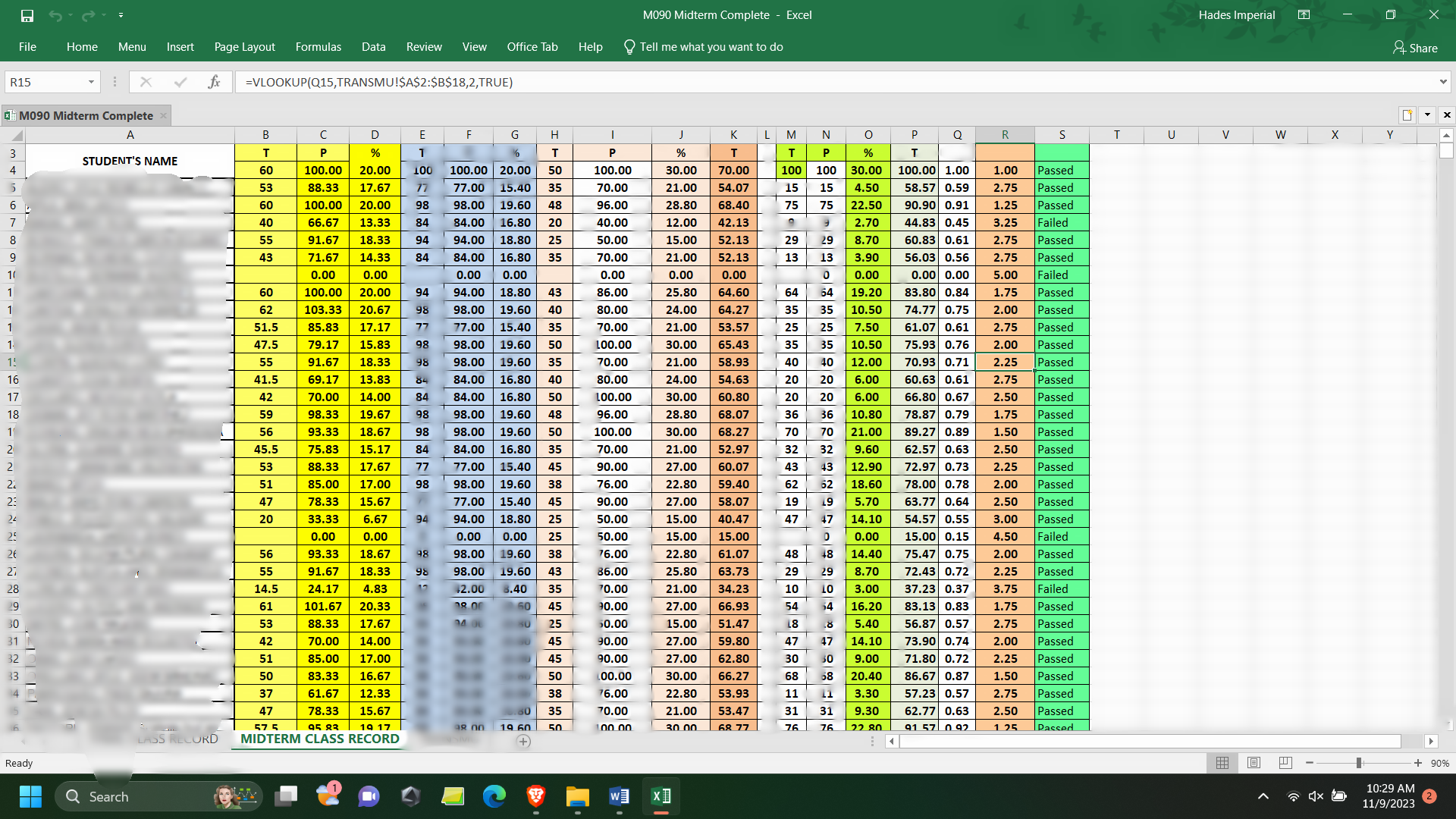
Task: Click the new sheet plus icon
Action: pyautogui.click(x=523, y=742)
